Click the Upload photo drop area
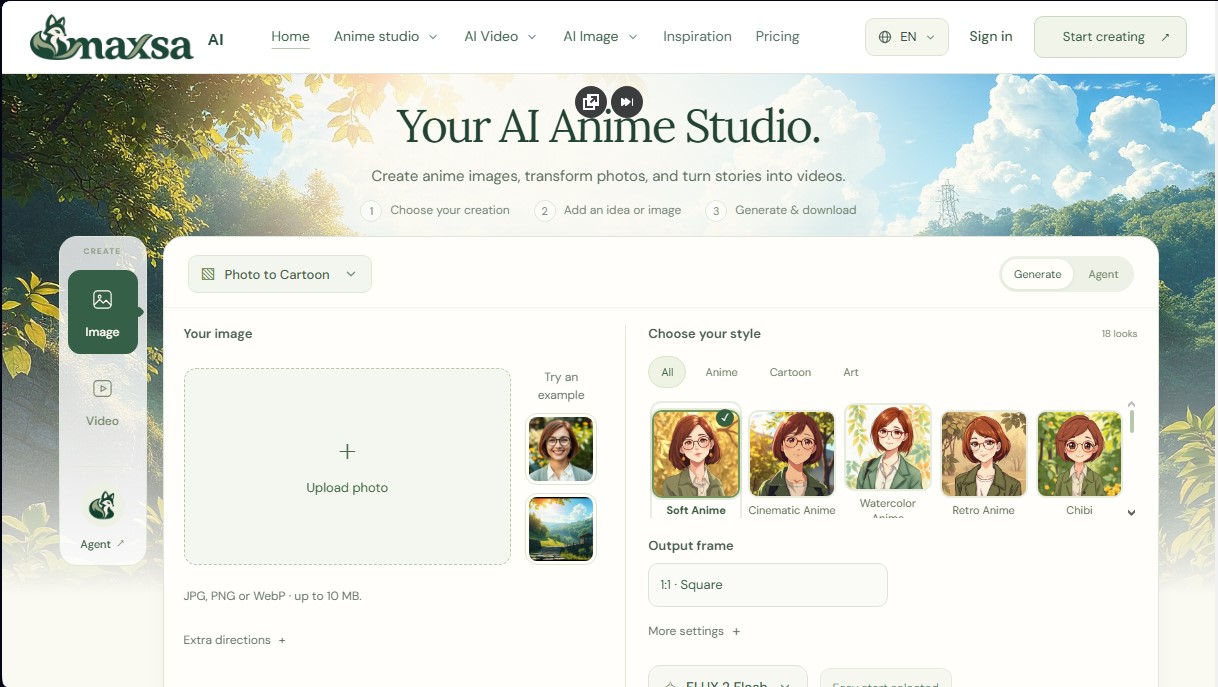The width and height of the screenshot is (1218, 687). pos(347,466)
